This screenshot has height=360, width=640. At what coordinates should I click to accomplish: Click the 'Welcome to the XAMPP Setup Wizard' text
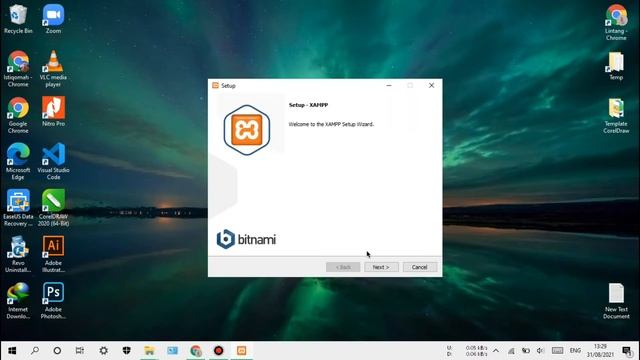(331, 124)
